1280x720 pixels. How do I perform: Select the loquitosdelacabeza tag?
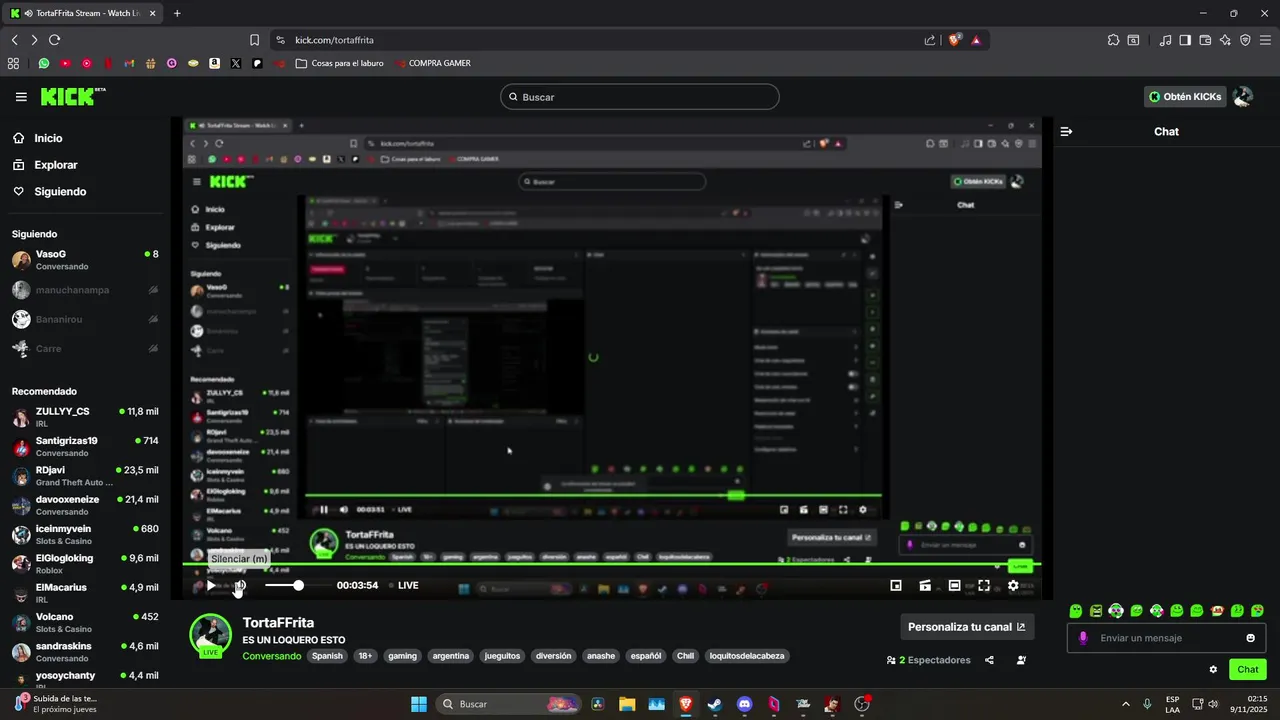point(746,656)
